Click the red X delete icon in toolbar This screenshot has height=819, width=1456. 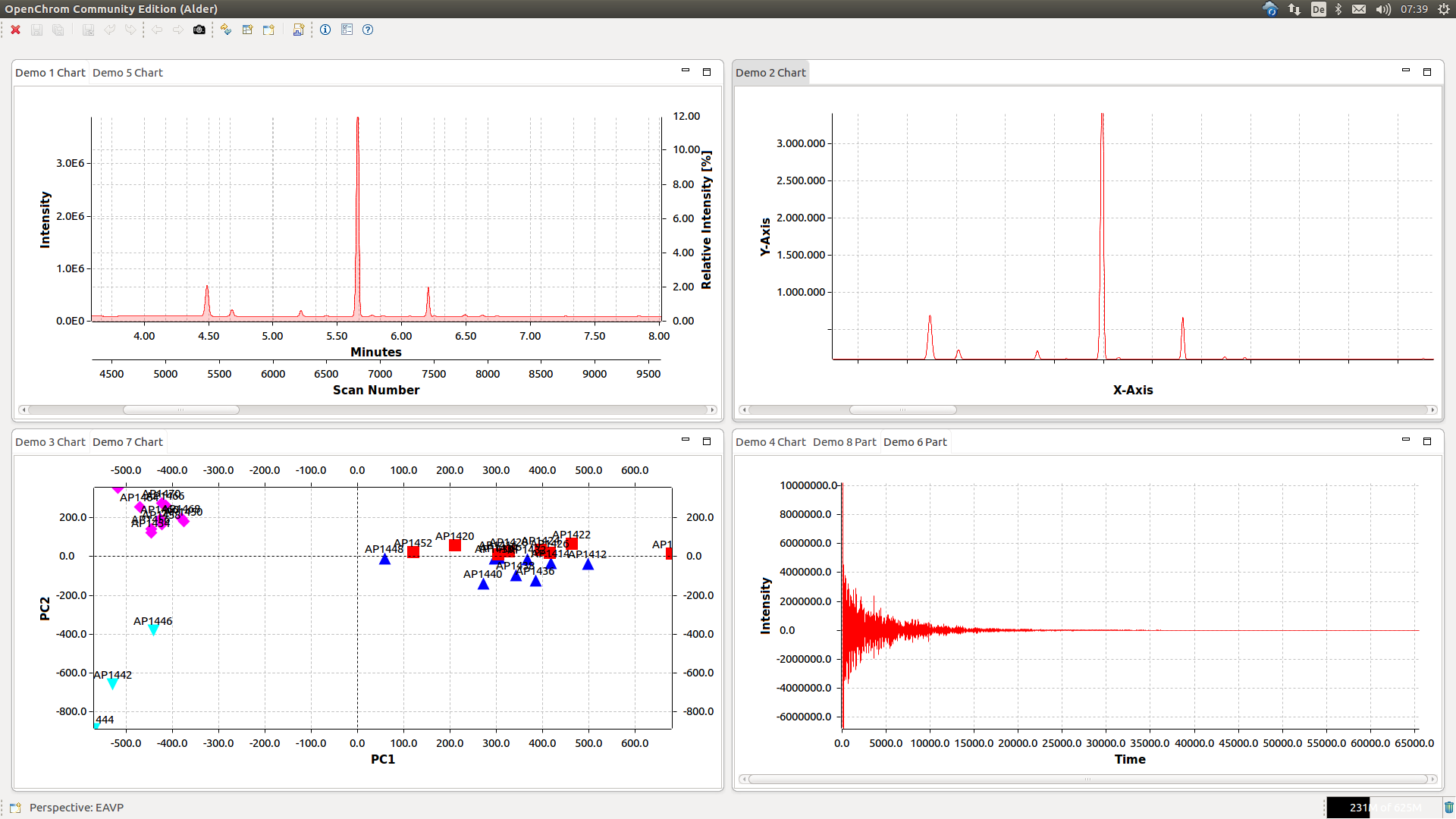(15, 30)
